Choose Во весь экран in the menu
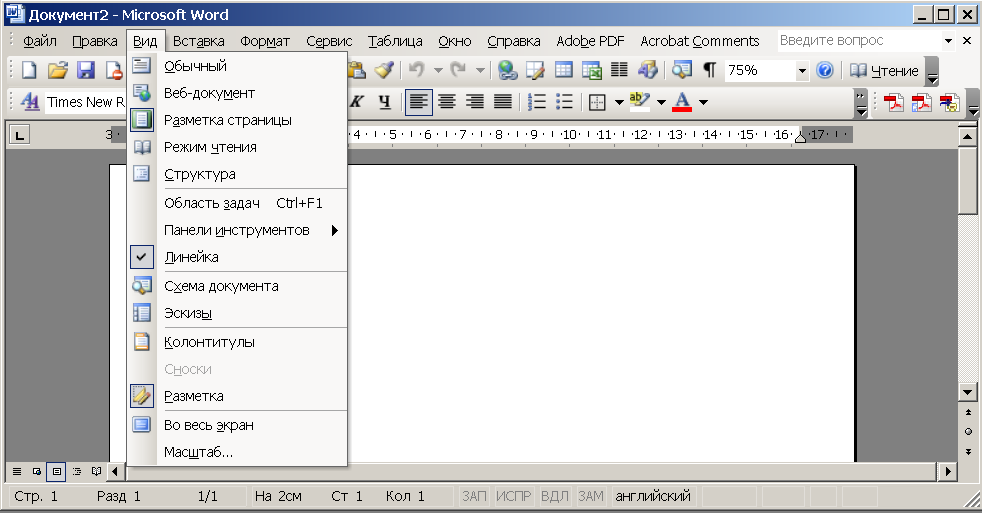Image resolution: width=982 pixels, height=513 pixels. (x=237, y=425)
